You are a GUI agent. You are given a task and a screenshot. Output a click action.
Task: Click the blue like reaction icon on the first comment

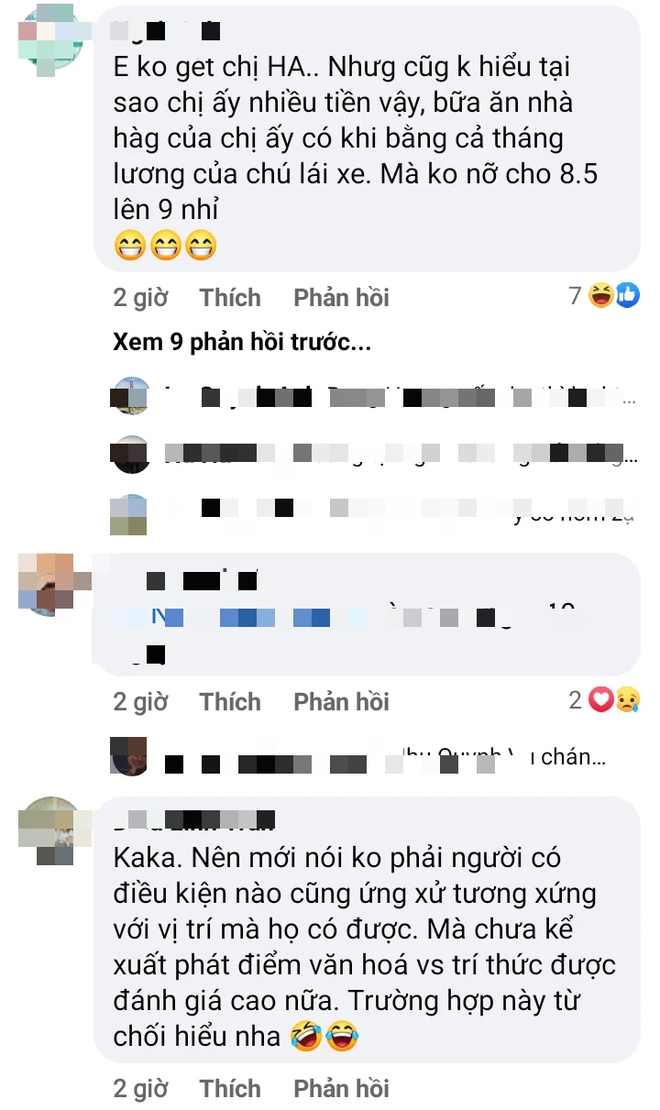click(x=627, y=295)
